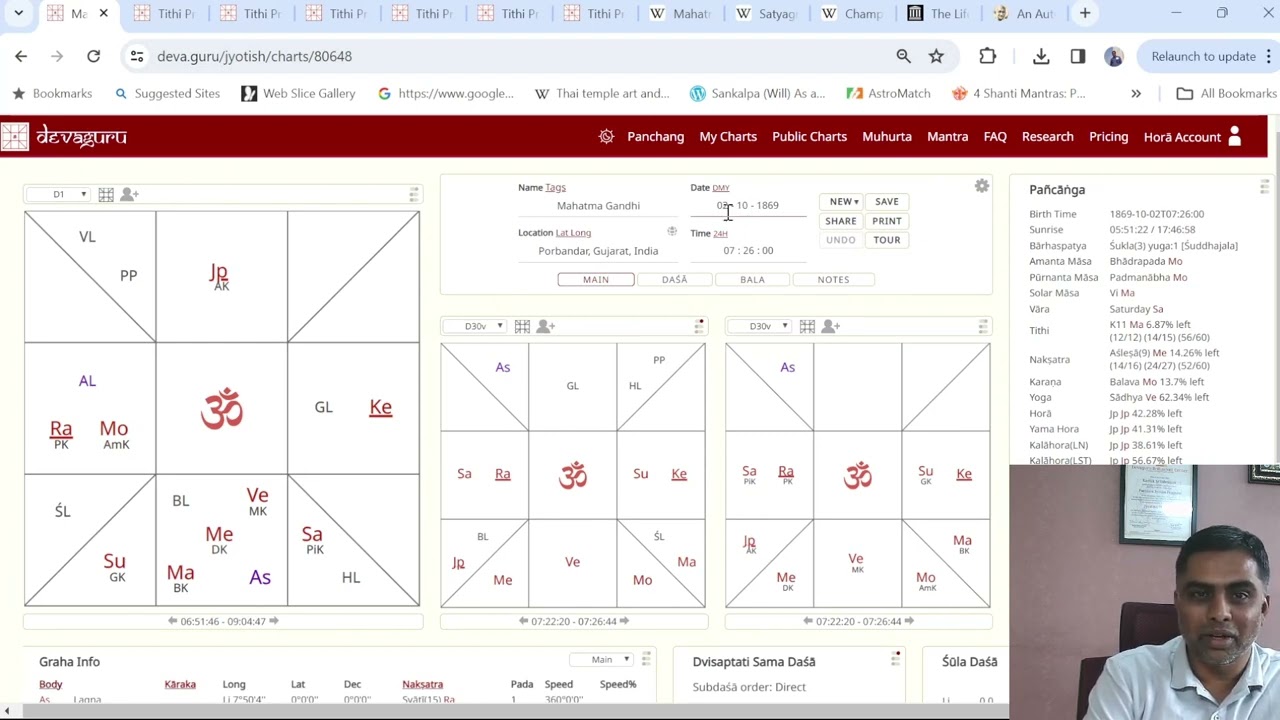Click add-person icon of right D30v chart

coord(831,326)
